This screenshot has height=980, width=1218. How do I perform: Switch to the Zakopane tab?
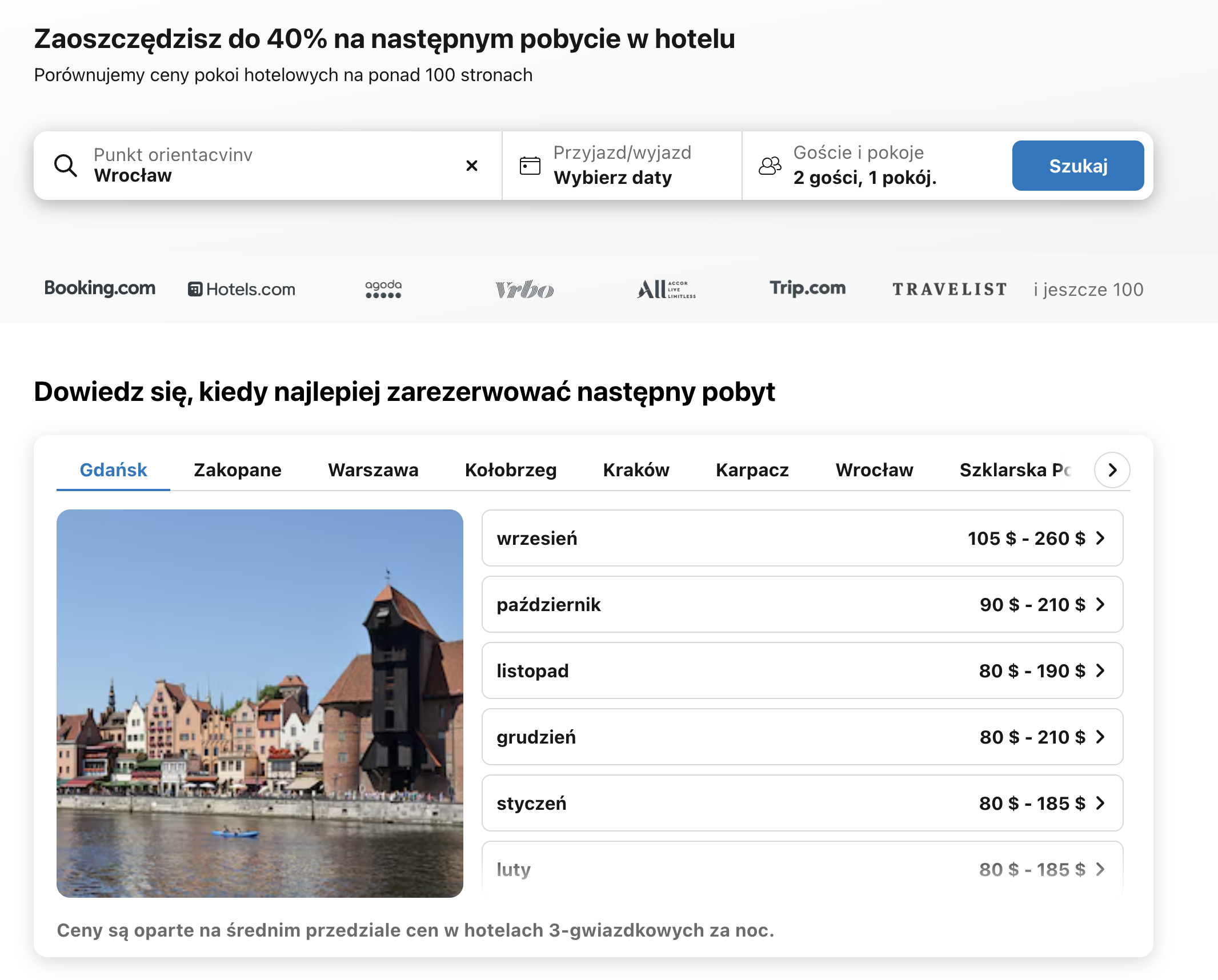click(238, 470)
